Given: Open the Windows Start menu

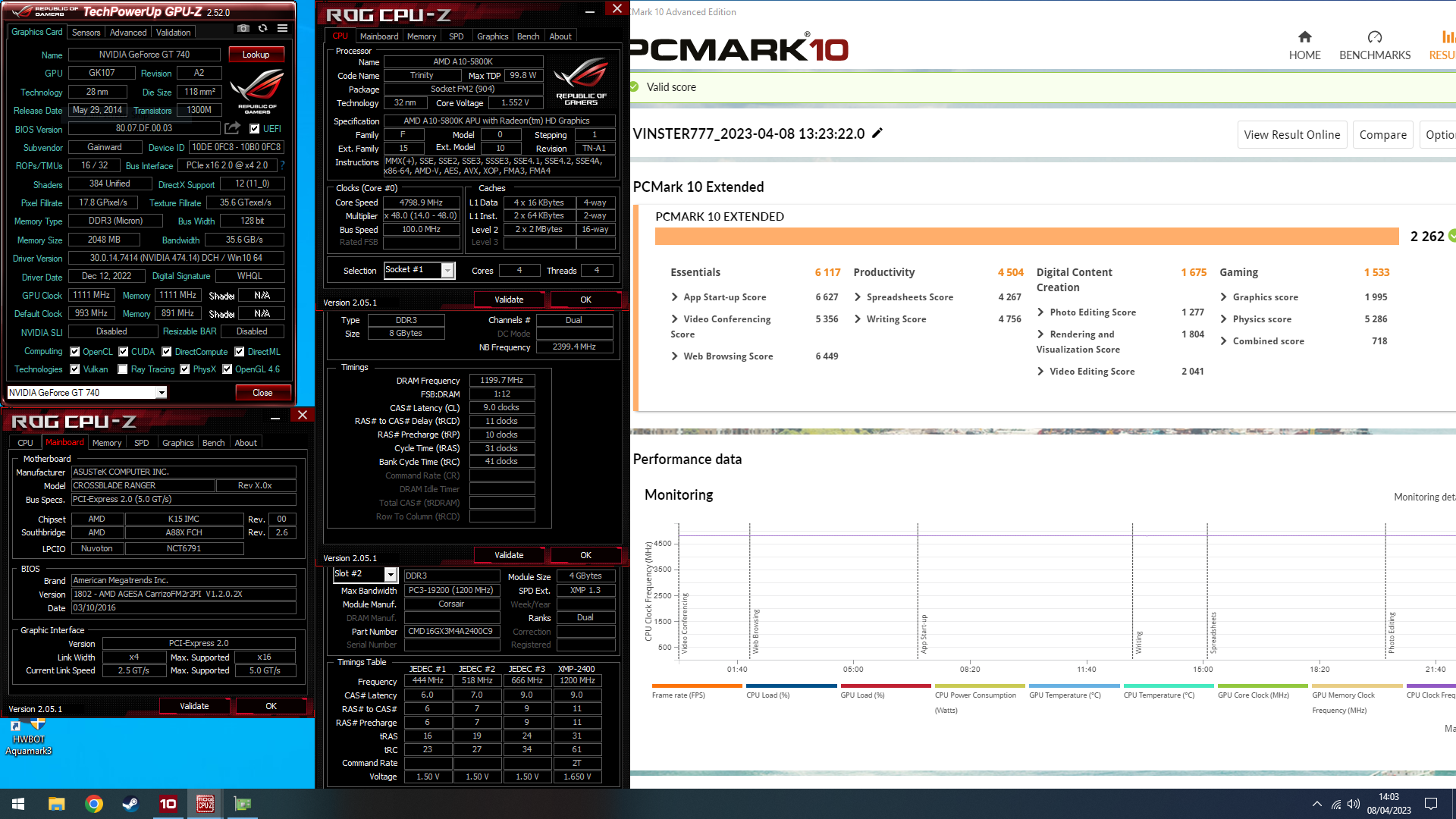Looking at the screenshot, I should click(18, 804).
